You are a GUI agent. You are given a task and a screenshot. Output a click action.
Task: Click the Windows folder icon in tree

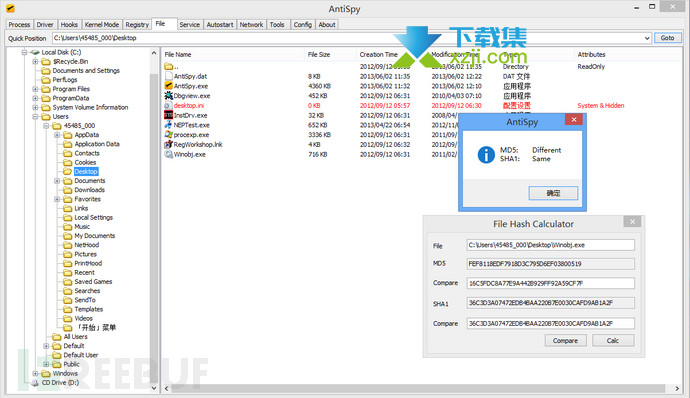(46, 373)
